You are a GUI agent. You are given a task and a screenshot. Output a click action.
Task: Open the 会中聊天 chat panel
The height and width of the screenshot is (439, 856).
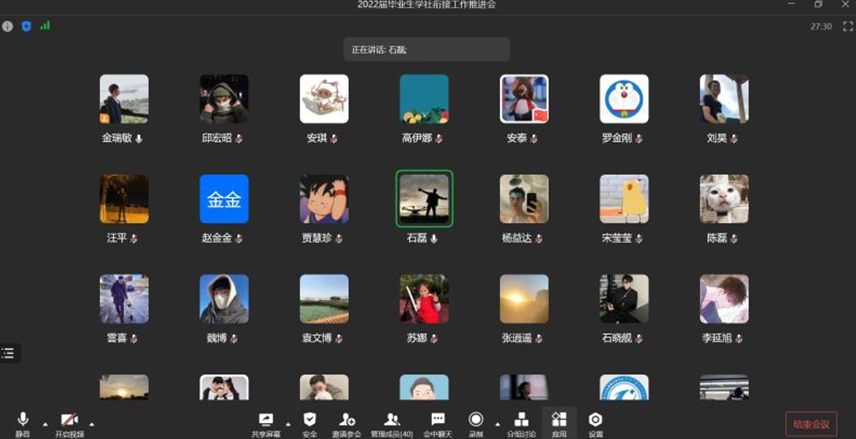[437, 422]
